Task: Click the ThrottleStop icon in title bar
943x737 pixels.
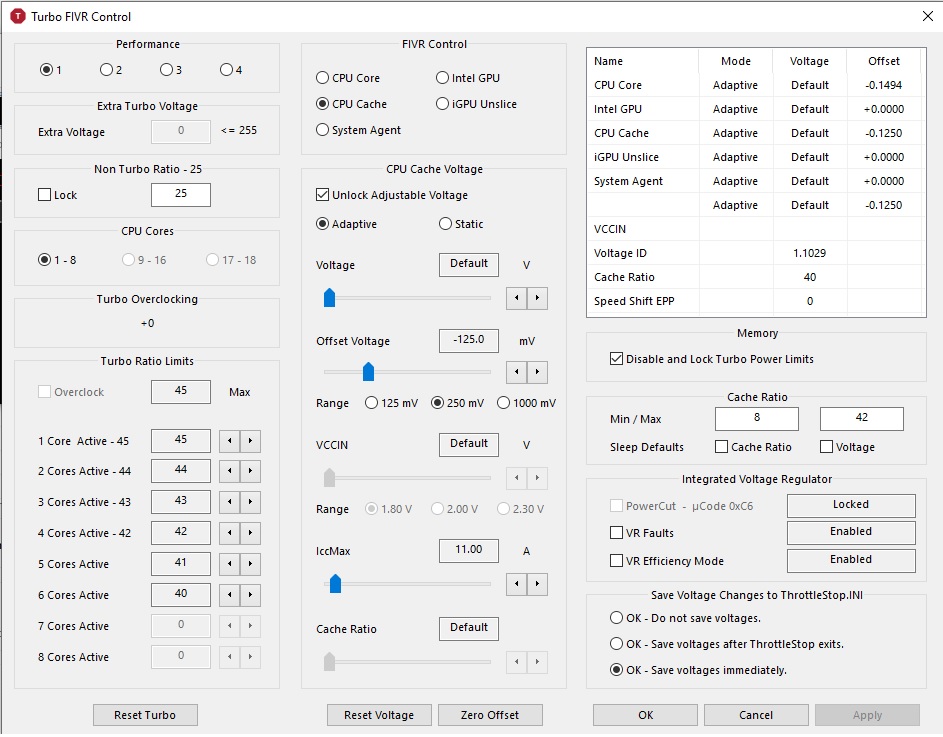Action: [x=18, y=16]
